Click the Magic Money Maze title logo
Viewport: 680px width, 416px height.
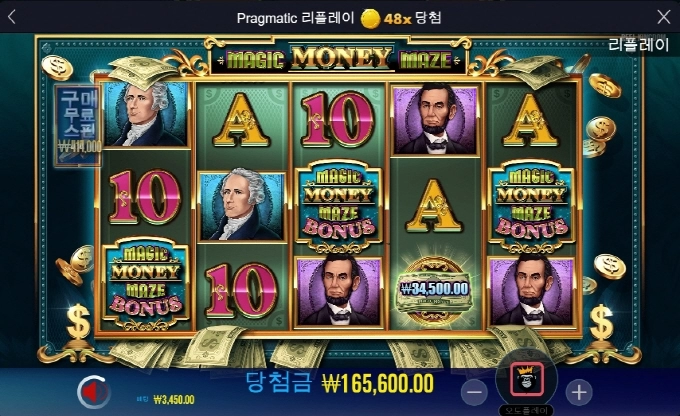coord(339,59)
